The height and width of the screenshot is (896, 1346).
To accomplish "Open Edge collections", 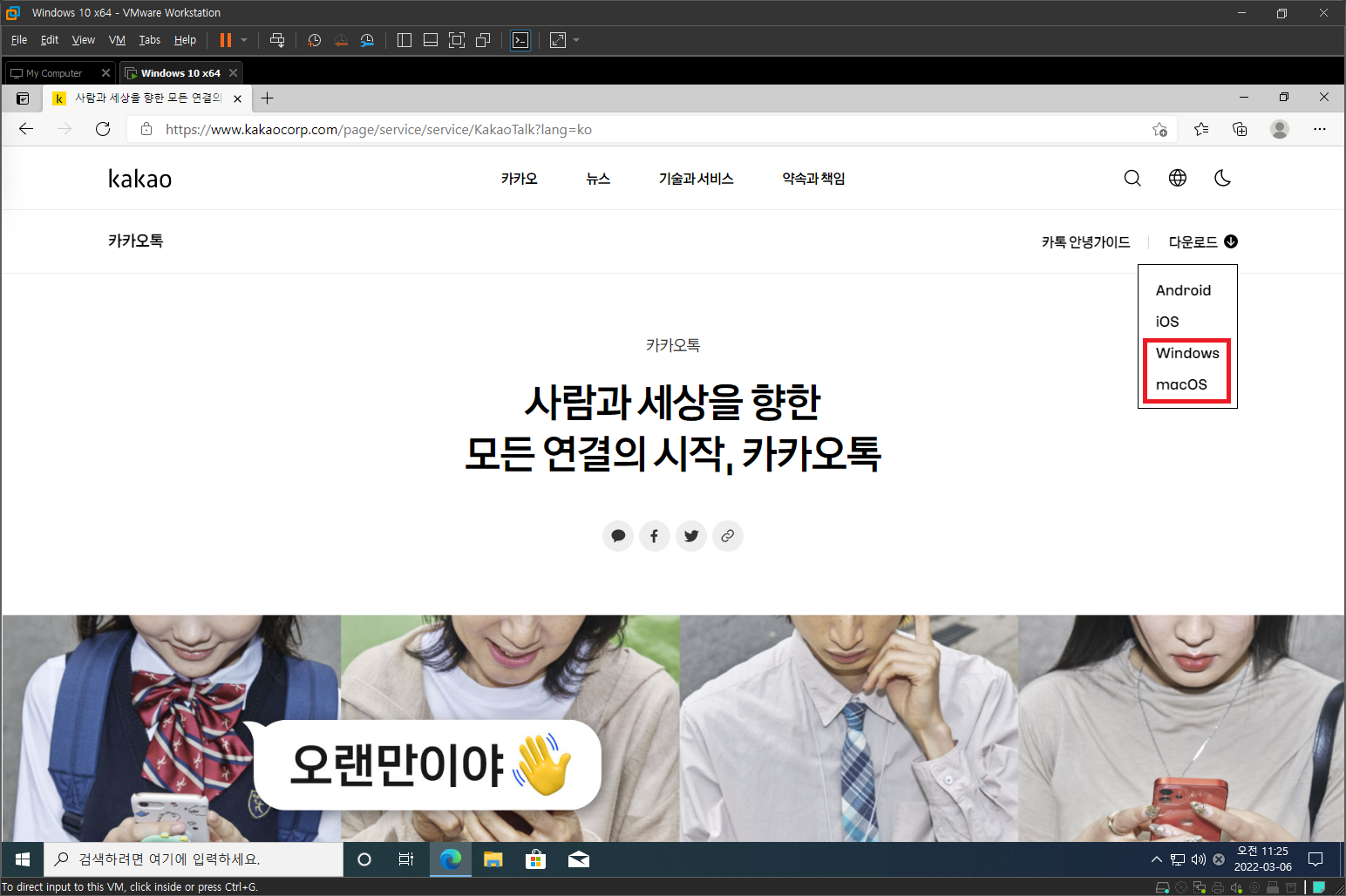I will point(1240,129).
